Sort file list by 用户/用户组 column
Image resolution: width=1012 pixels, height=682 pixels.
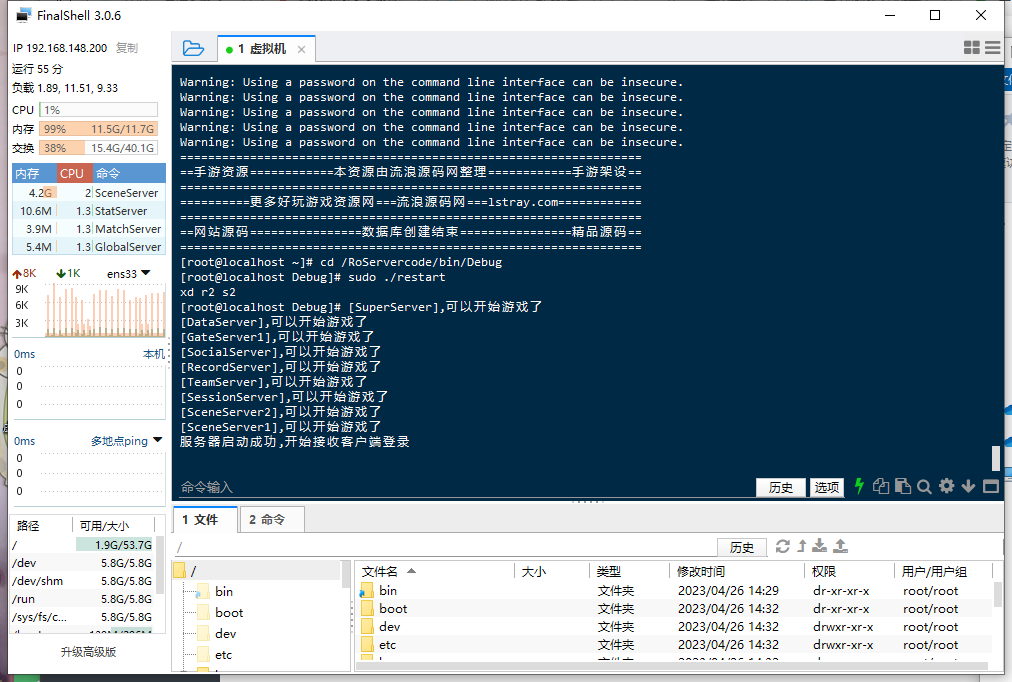tap(942, 571)
